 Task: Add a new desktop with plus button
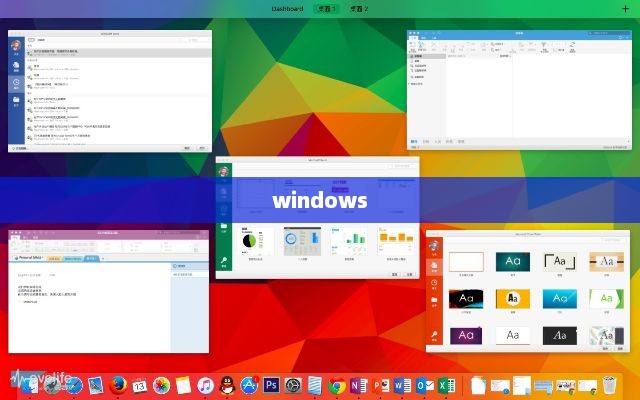pyautogui.click(x=625, y=9)
